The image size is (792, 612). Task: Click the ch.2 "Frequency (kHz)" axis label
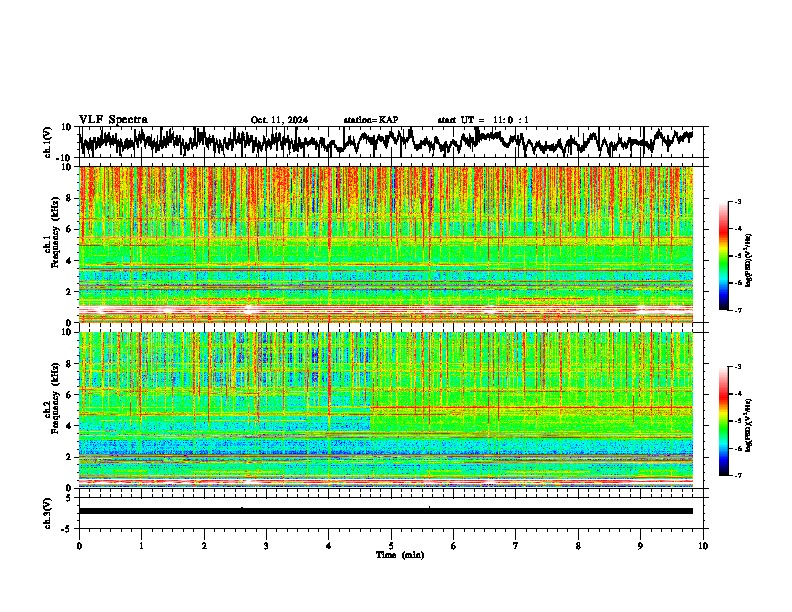pos(55,397)
